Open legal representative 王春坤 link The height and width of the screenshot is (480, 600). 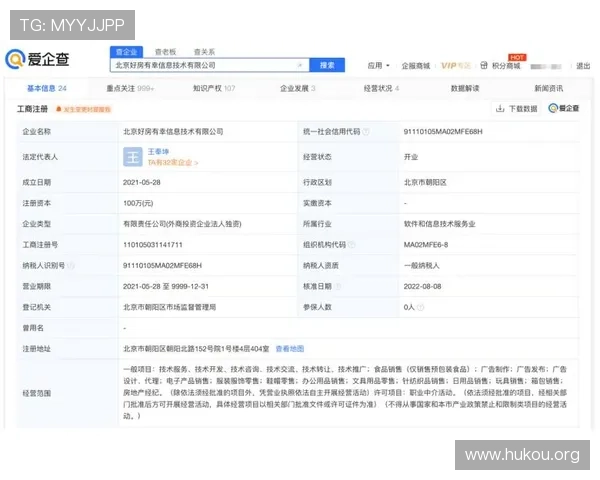tap(158, 152)
